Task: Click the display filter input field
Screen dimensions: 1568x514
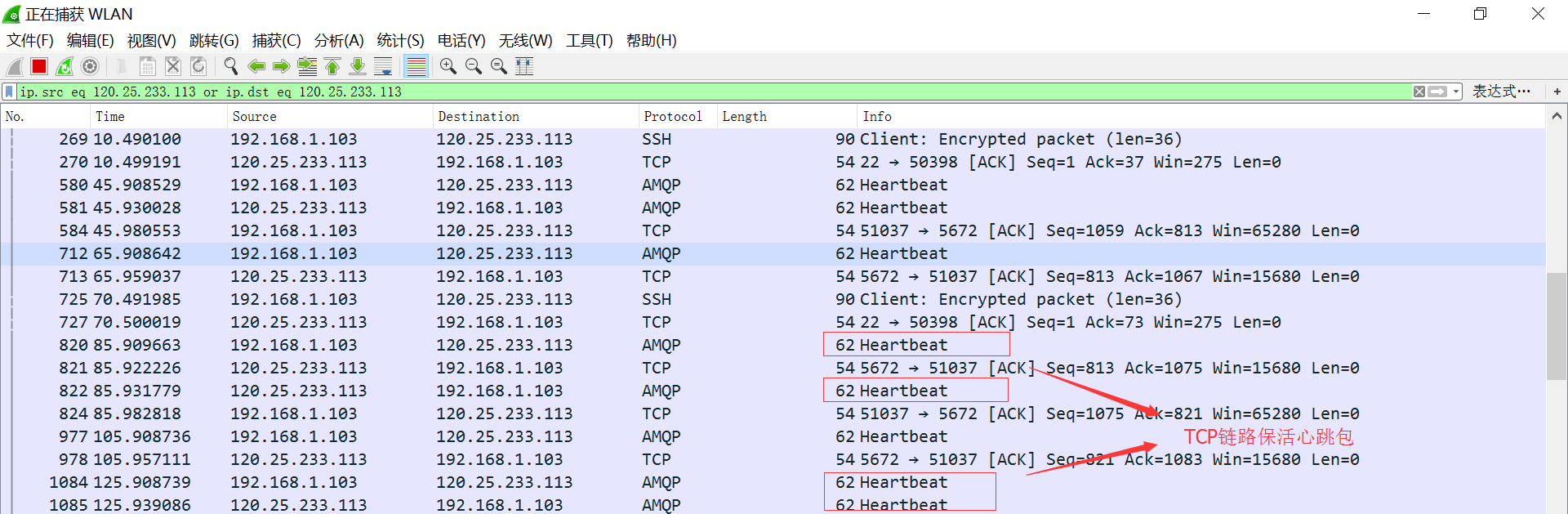Action: (x=653, y=92)
